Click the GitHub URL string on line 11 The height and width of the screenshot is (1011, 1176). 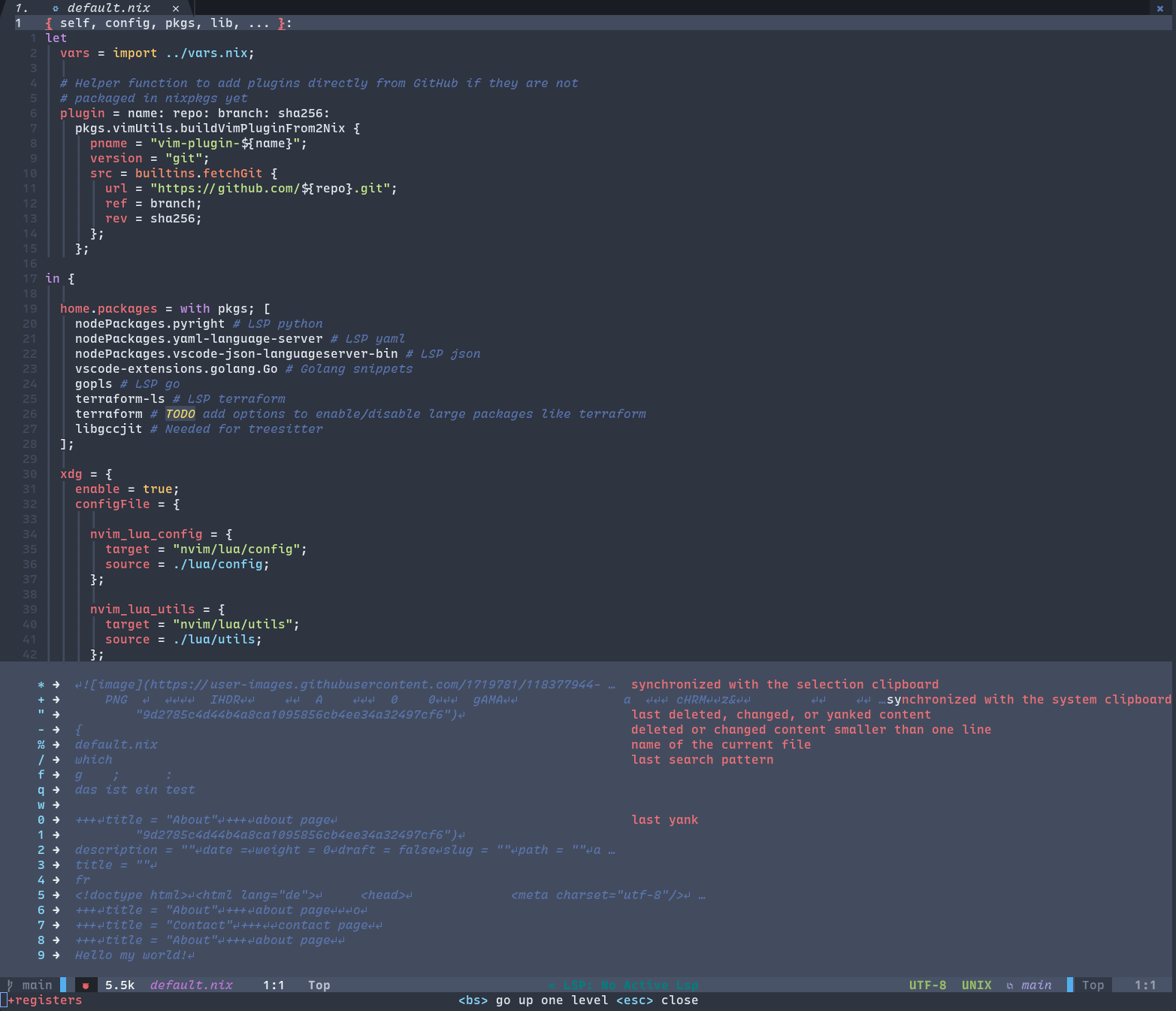tap(274, 188)
